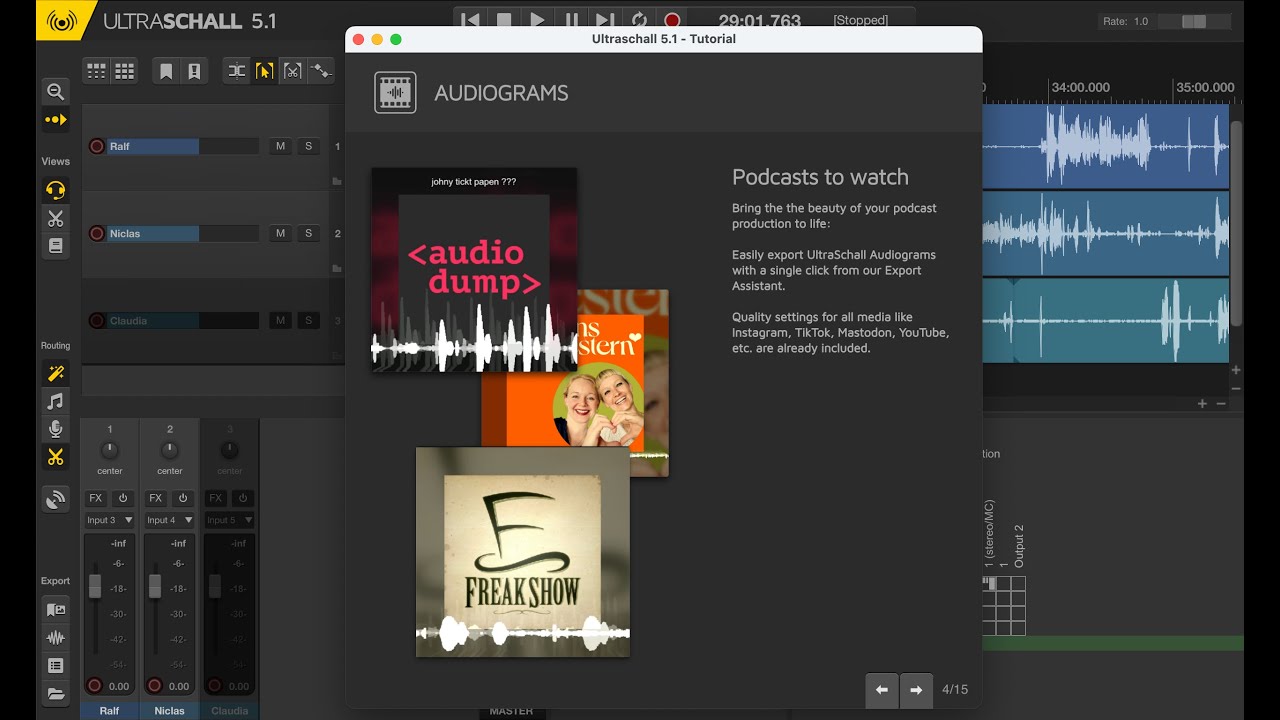
Task: Select the scissors edit view icon
Action: pyautogui.click(x=55, y=218)
